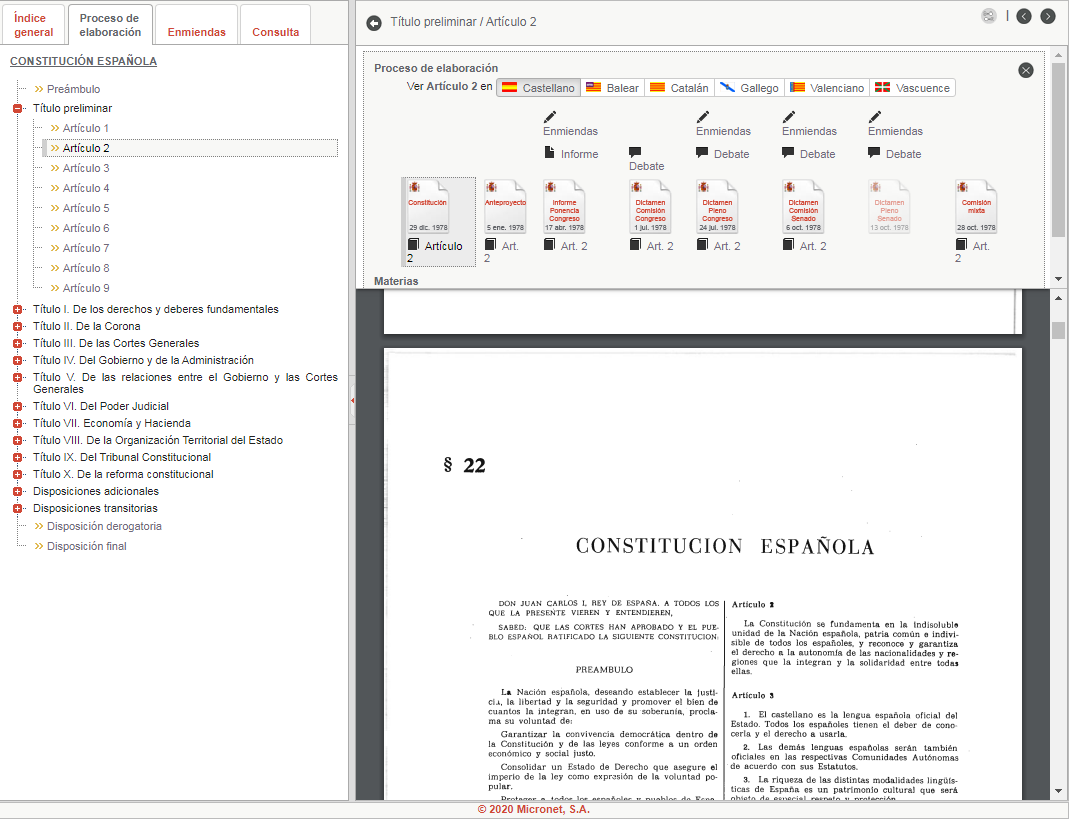This screenshot has height=819, width=1069.
Task: Collapse the Título preliminar node
Action: [18, 108]
